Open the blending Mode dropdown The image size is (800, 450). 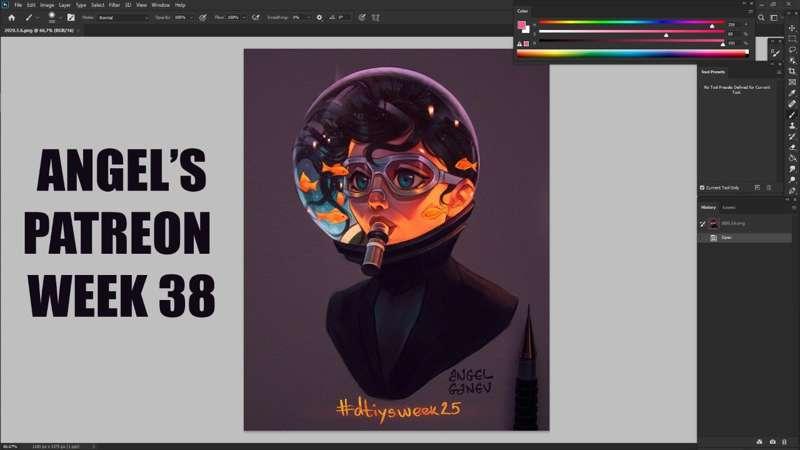(x=123, y=18)
